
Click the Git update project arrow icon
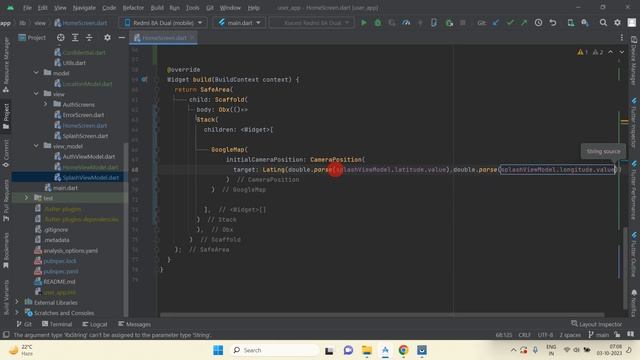[496, 23]
